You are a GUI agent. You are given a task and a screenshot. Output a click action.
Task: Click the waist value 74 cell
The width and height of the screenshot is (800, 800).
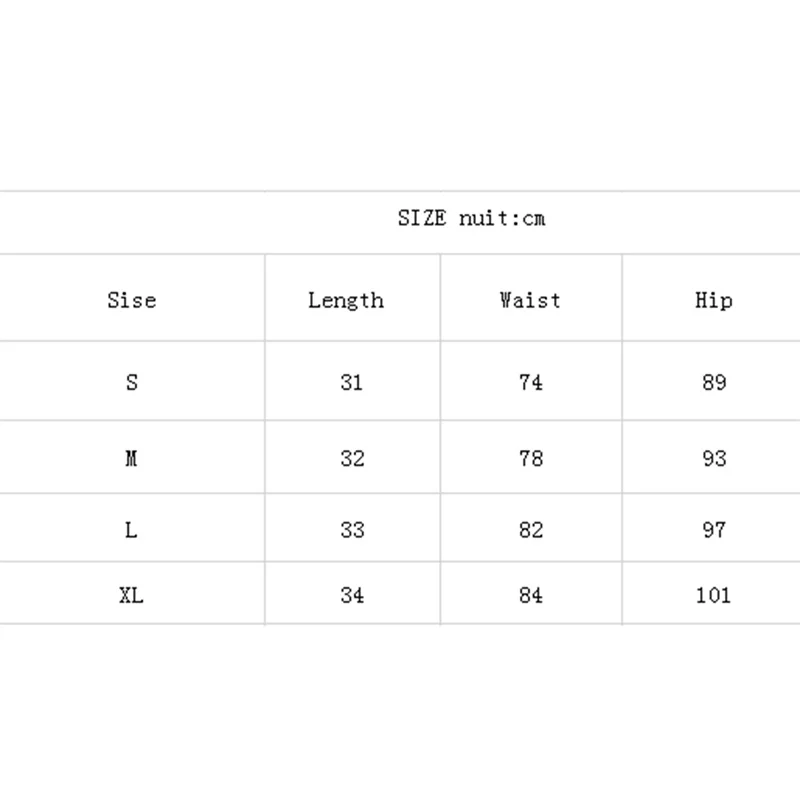(531, 382)
